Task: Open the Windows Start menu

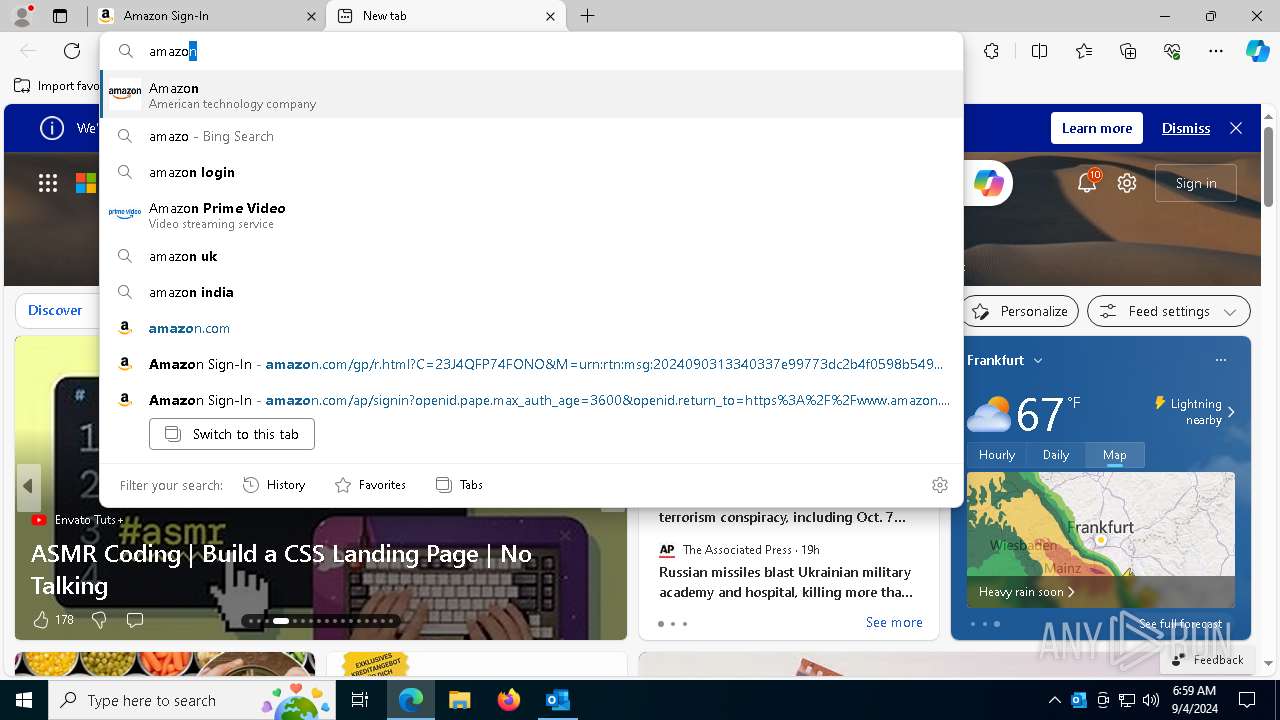Action: click(x=23, y=700)
